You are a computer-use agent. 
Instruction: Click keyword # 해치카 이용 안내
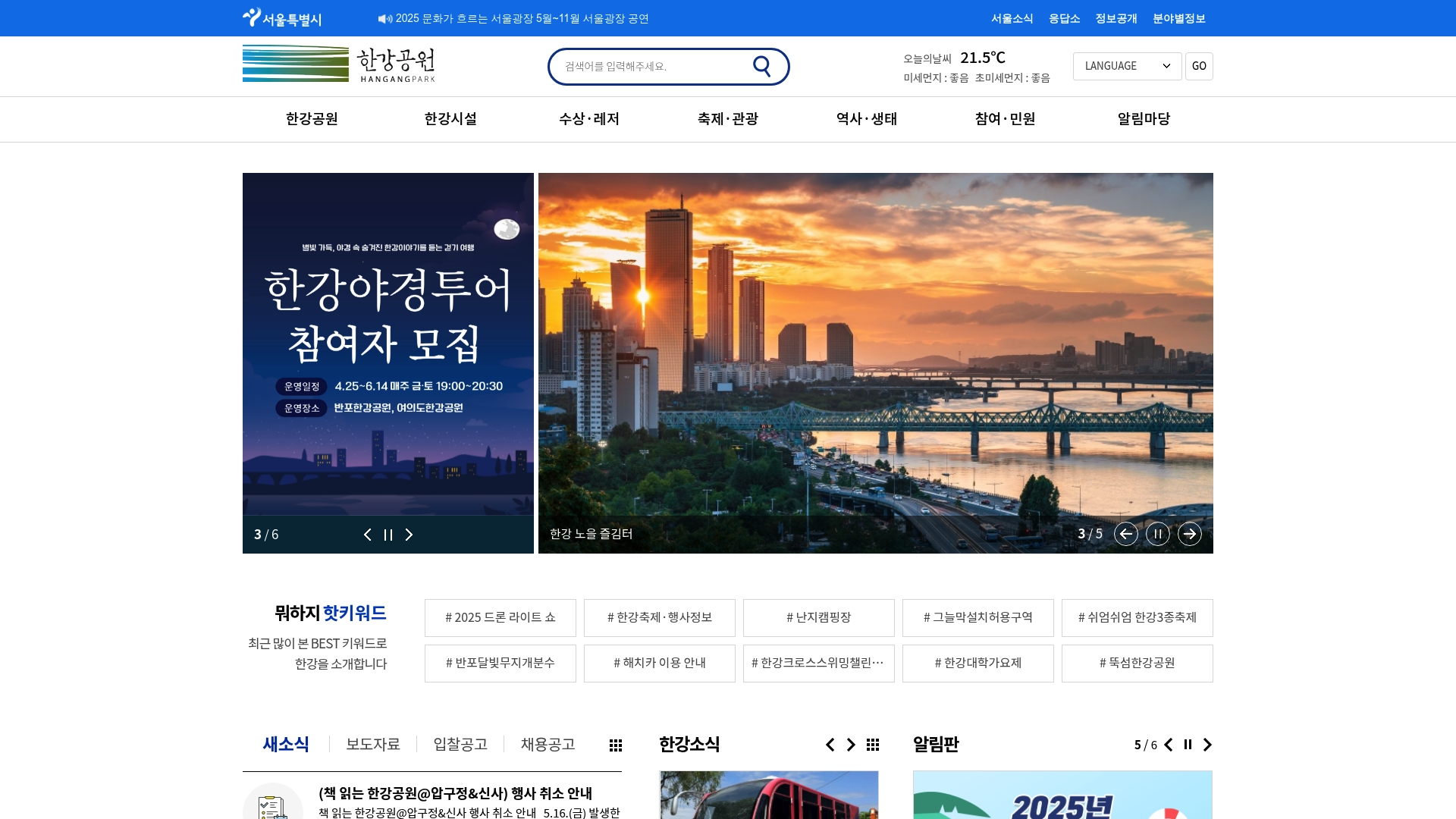(x=660, y=664)
